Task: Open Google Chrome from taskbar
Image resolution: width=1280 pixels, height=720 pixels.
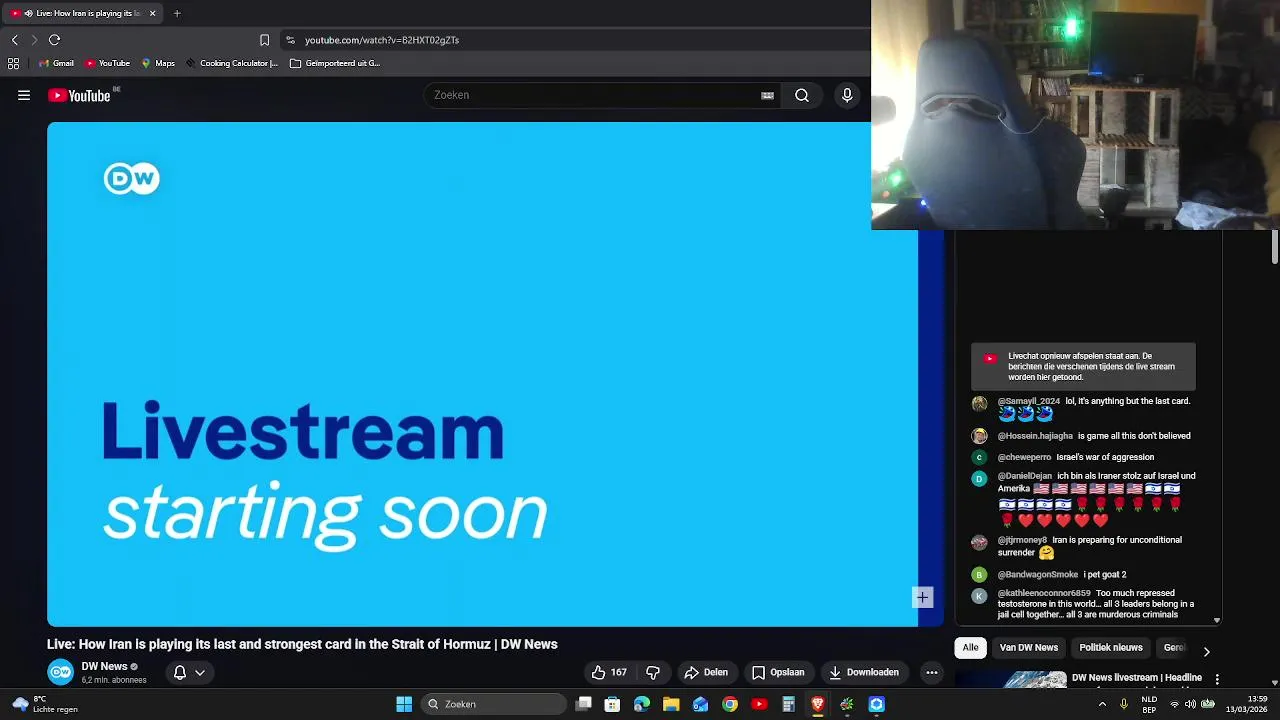Action: [x=730, y=704]
